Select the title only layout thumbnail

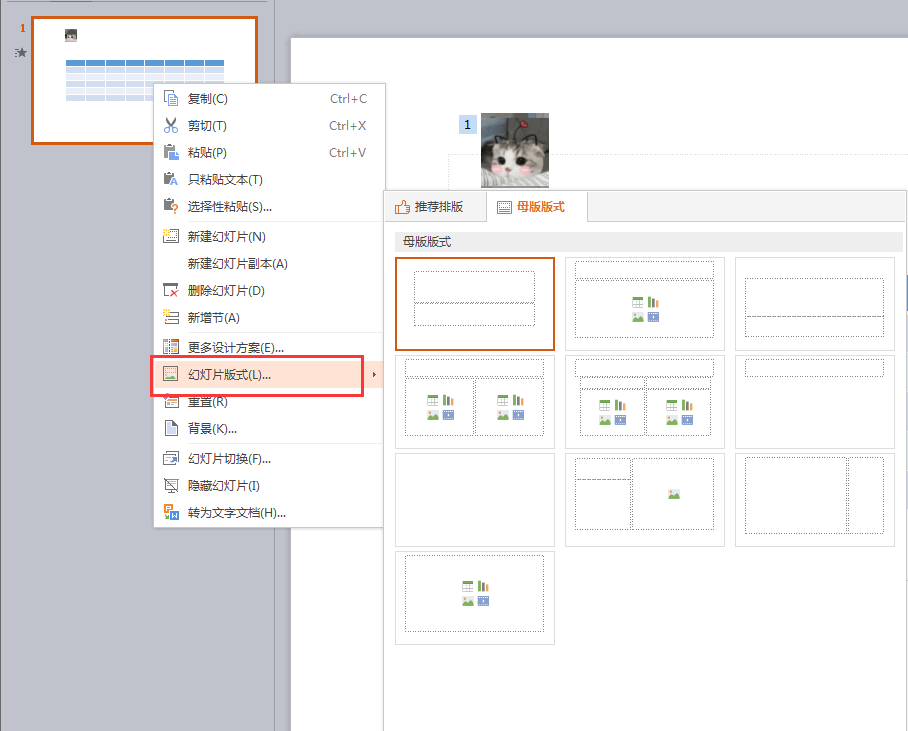[x=815, y=402]
